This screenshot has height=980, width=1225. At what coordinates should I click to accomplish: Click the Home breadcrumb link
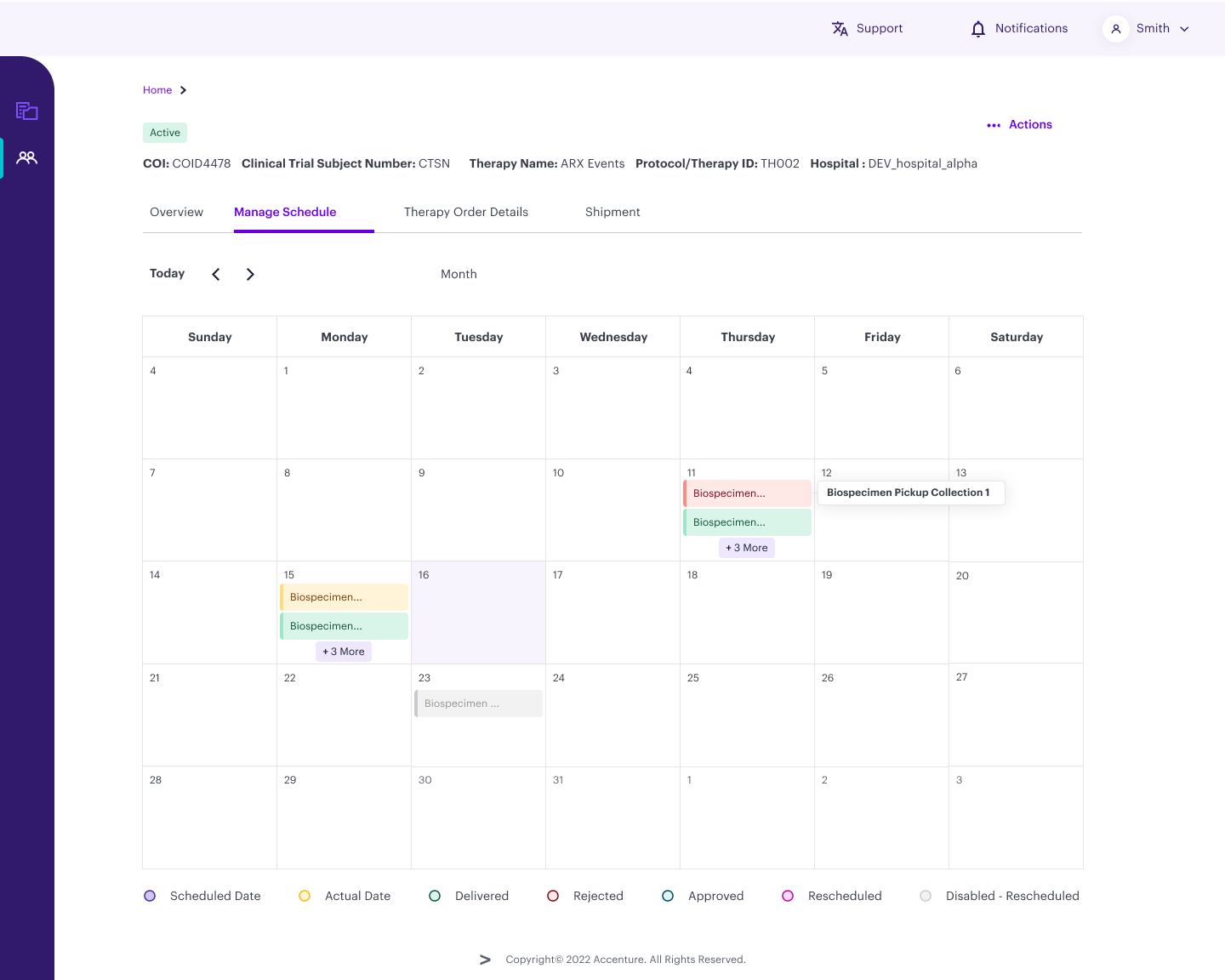point(157,90)
